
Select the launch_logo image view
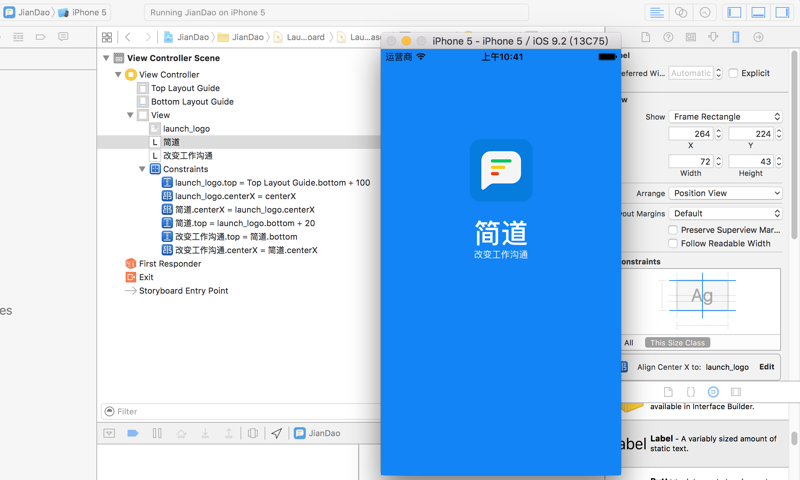(186, 129)
